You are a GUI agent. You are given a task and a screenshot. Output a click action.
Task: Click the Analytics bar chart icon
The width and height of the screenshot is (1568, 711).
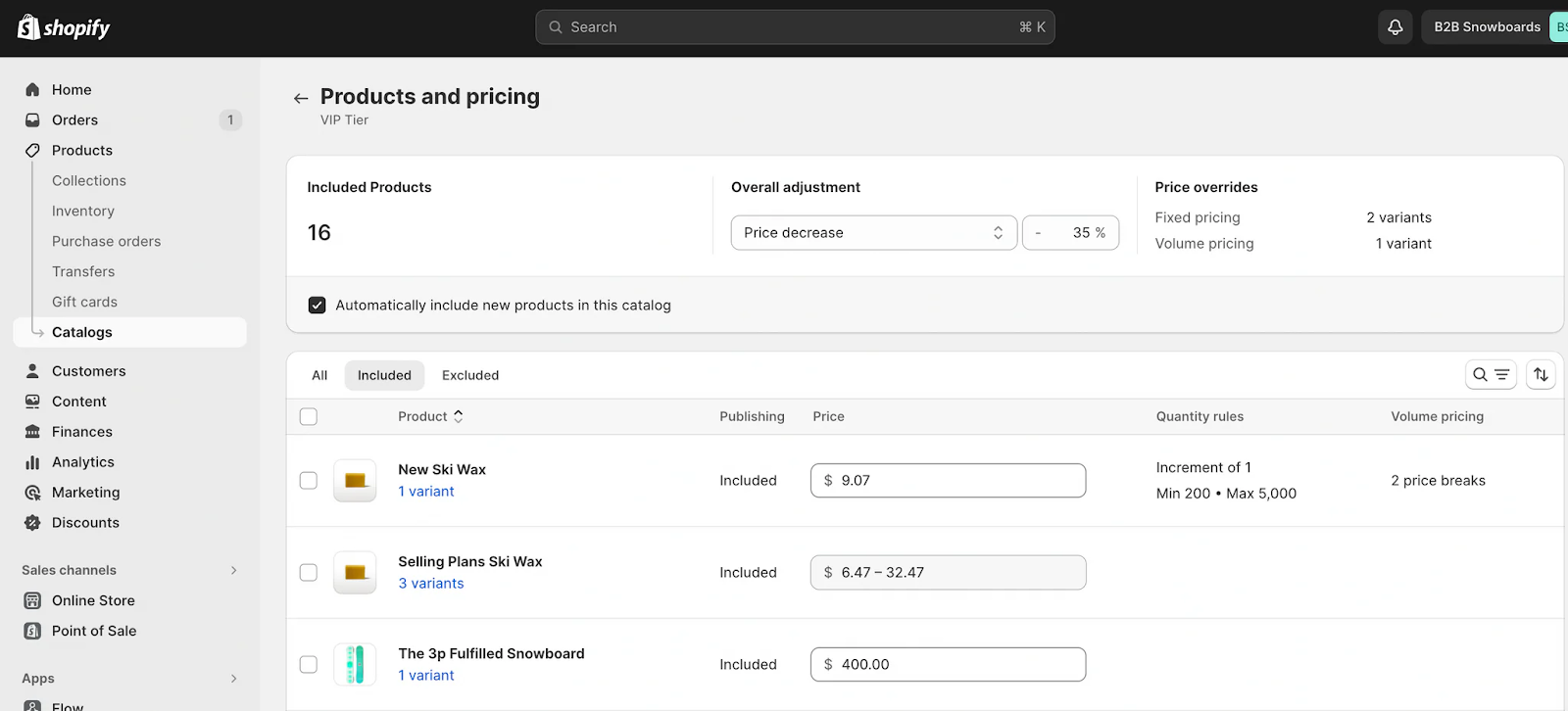click(32, 462)
